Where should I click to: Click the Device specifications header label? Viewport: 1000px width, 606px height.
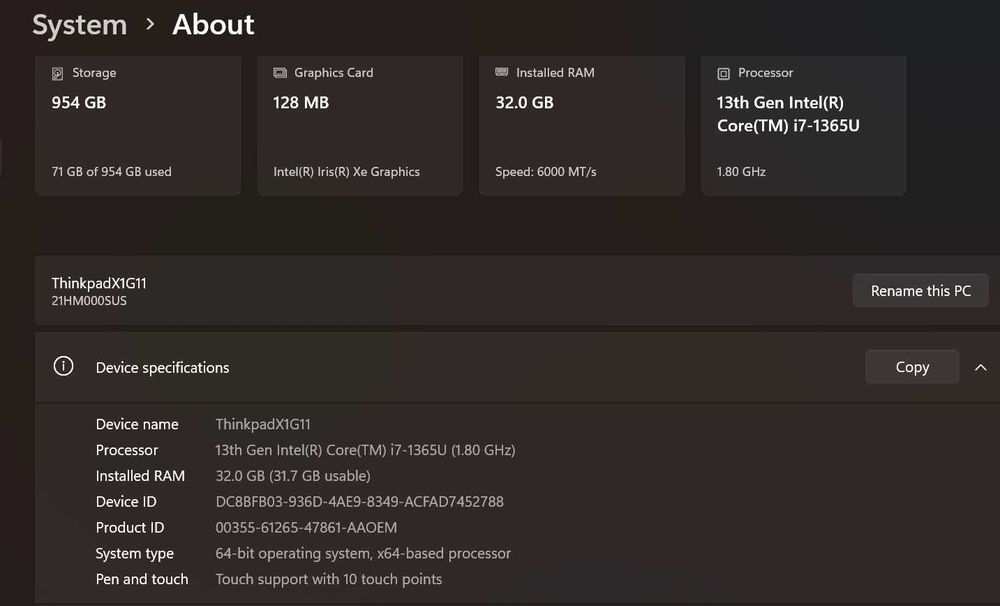click(162, 368)
